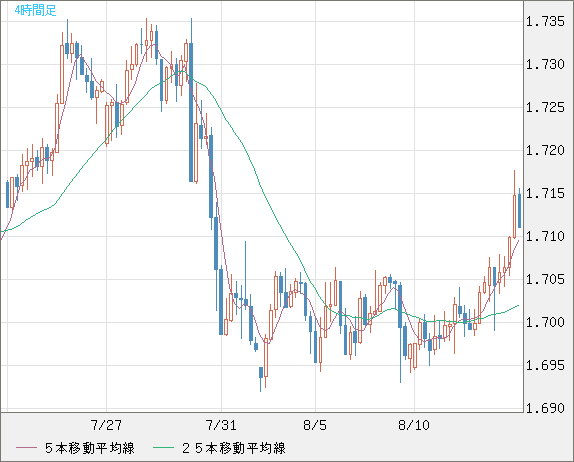Click the 7/27 date label
The width and height of the screenshot is (574, 462).
click(106, 425)
